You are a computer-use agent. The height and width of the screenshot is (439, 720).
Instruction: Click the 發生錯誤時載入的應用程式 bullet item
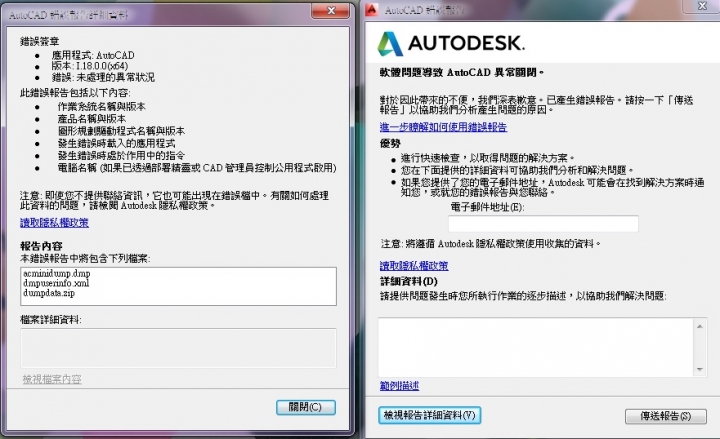[x=116, y=143]
